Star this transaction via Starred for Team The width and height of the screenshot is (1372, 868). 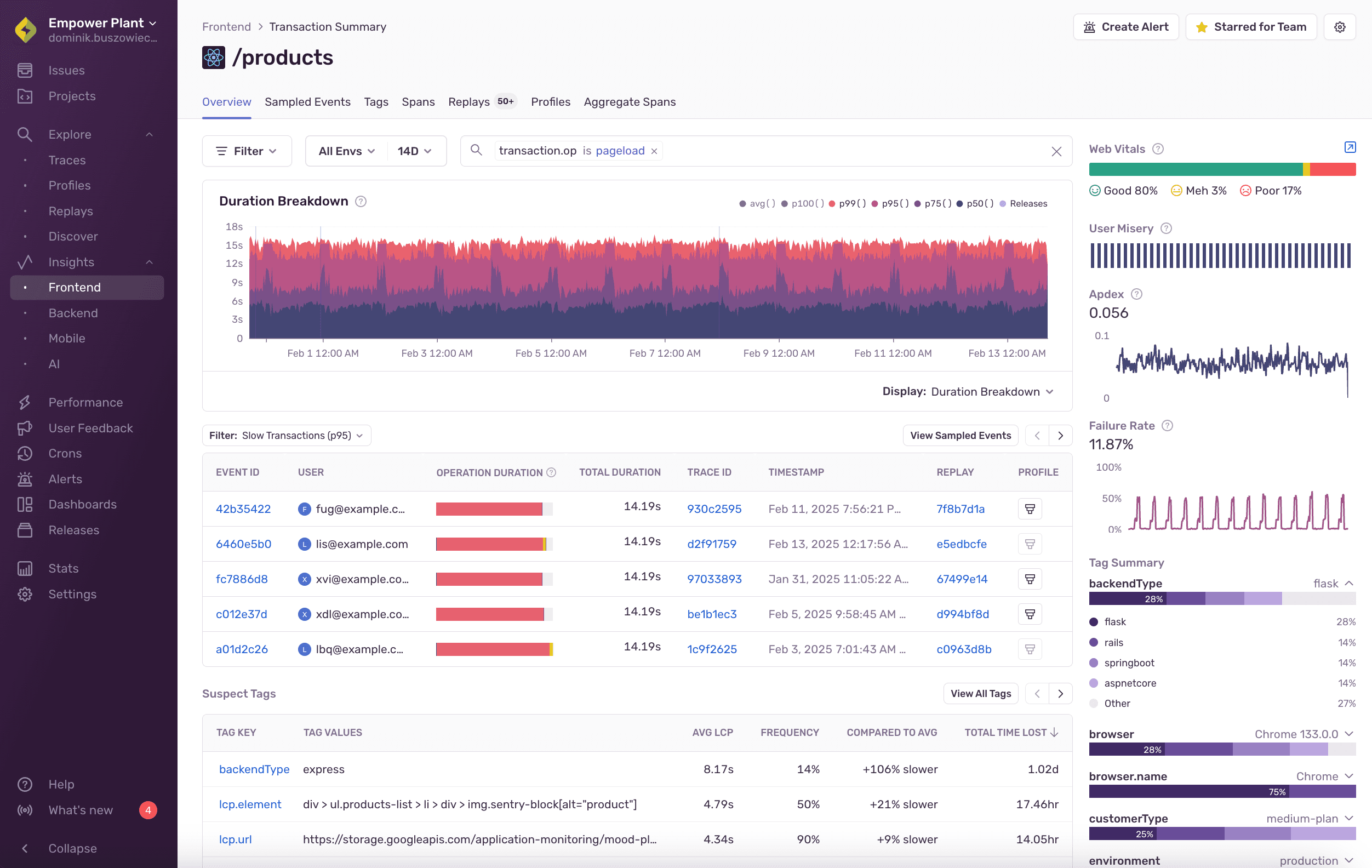point(1251,26)
